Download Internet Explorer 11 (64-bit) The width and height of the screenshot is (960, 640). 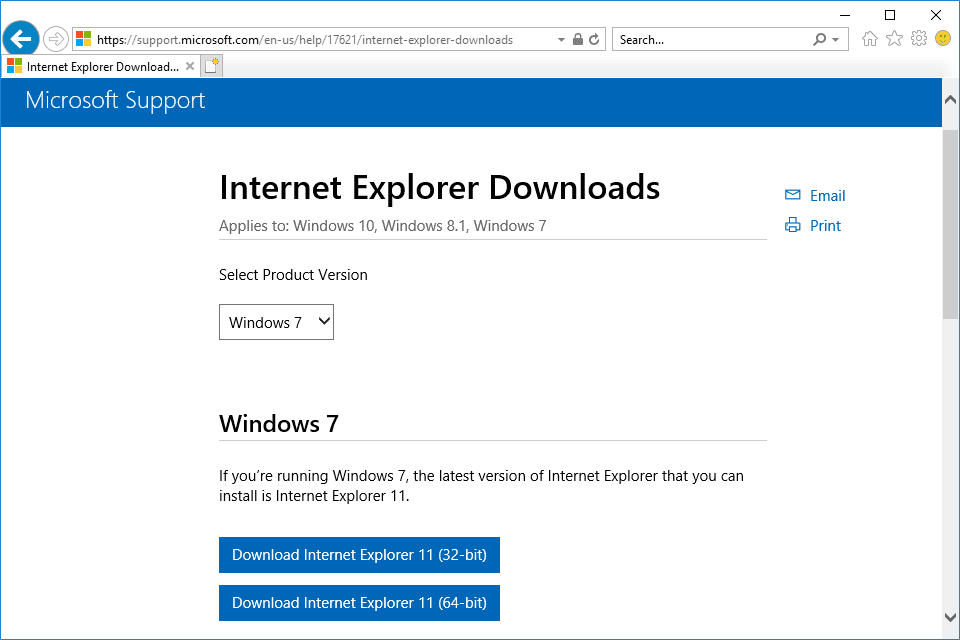click(359, 603)
